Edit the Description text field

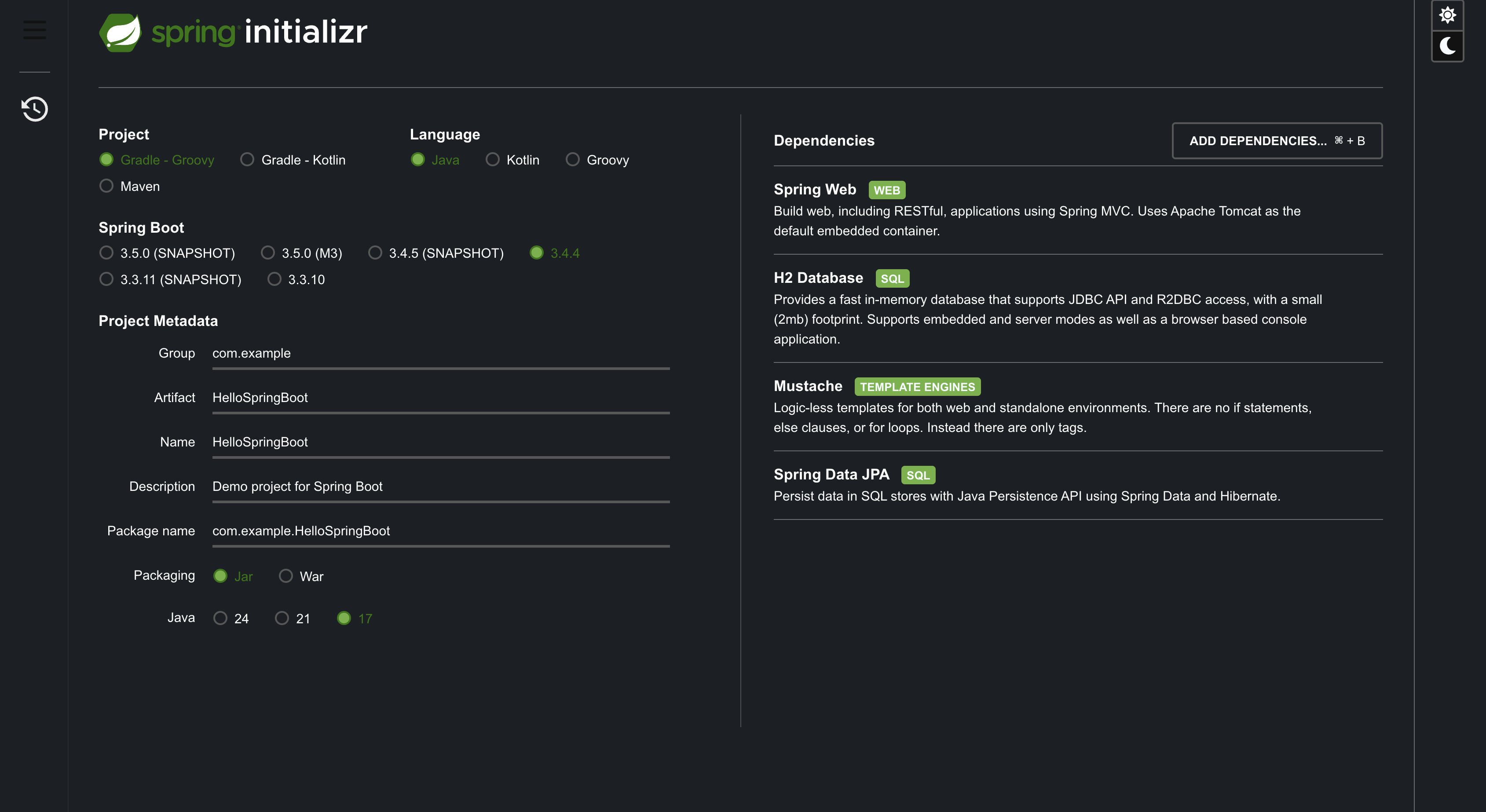pyautogui.click(x=440, y=487)
